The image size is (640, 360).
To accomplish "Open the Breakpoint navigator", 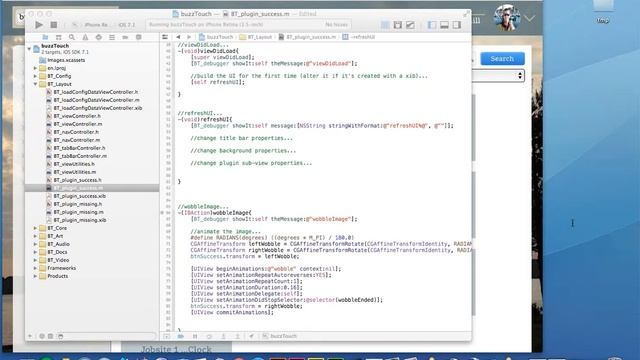I will pyautogui.click(x=125, y=37).
